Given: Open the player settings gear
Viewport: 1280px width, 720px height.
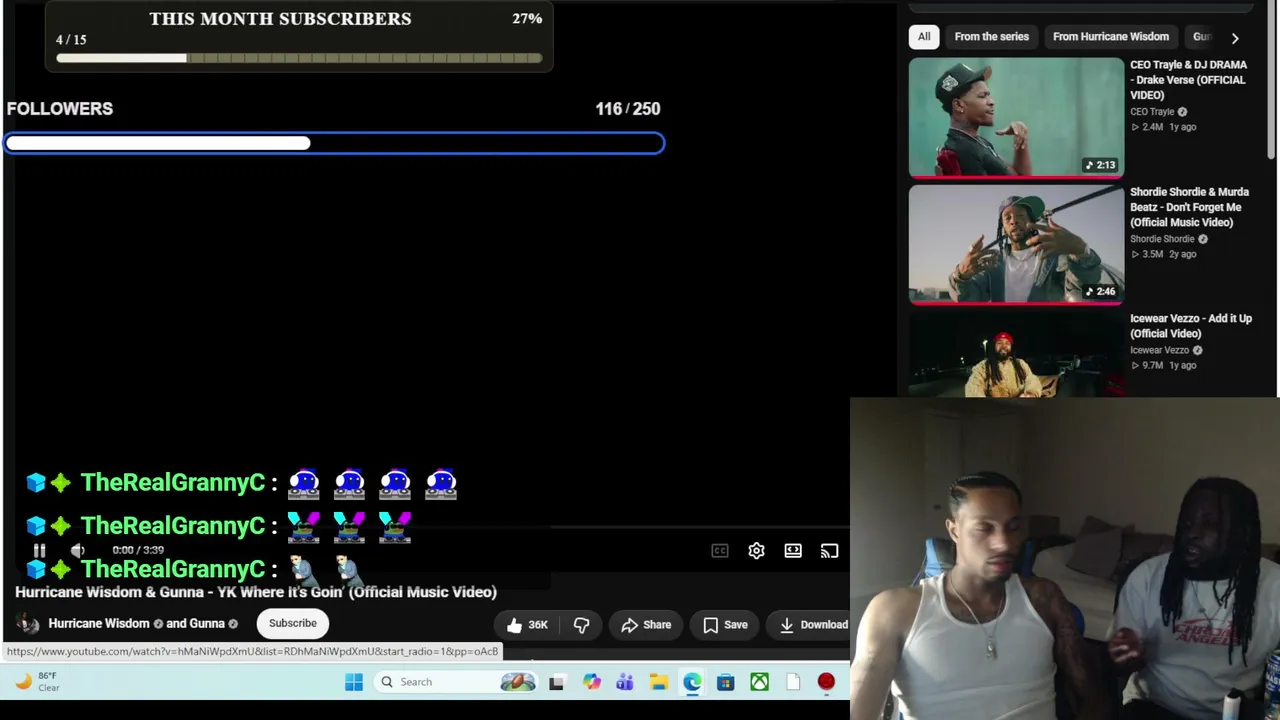Looking at the screenshot, I should pos(756,551).
